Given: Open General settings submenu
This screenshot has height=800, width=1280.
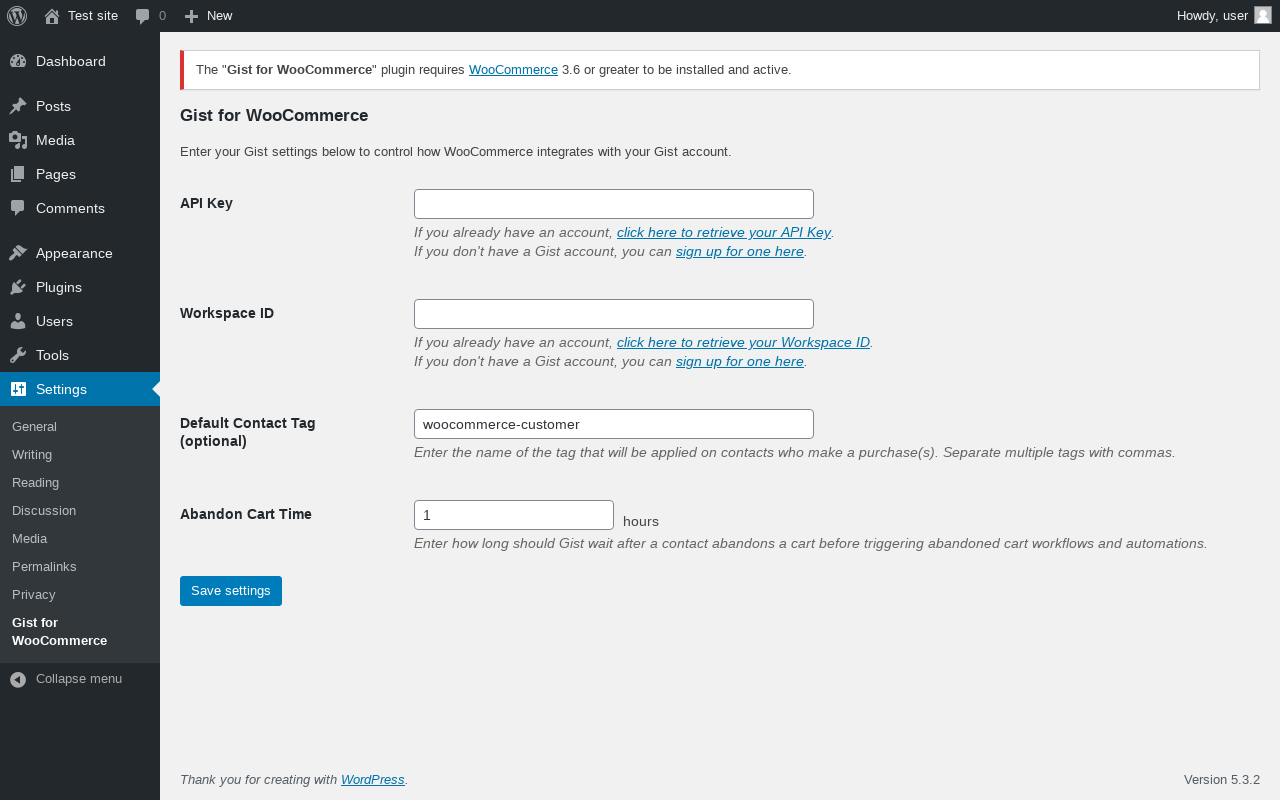Looking at the screenshot, I should tap(34, 426).
